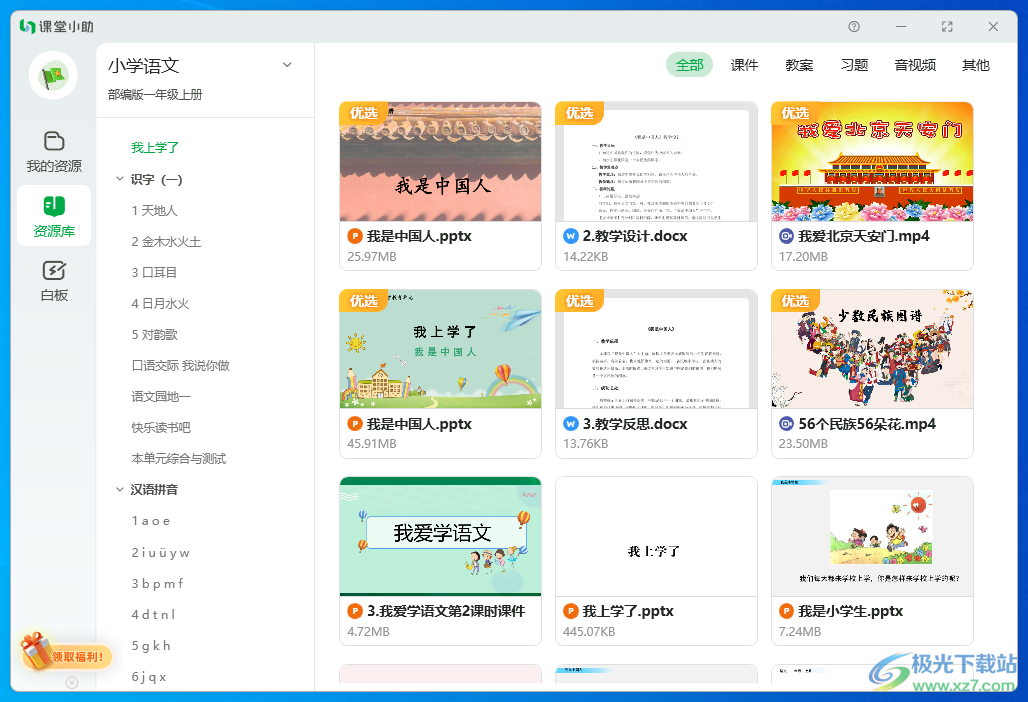
Task: Open the My Resources section
Action: click(x=54, y=151)
